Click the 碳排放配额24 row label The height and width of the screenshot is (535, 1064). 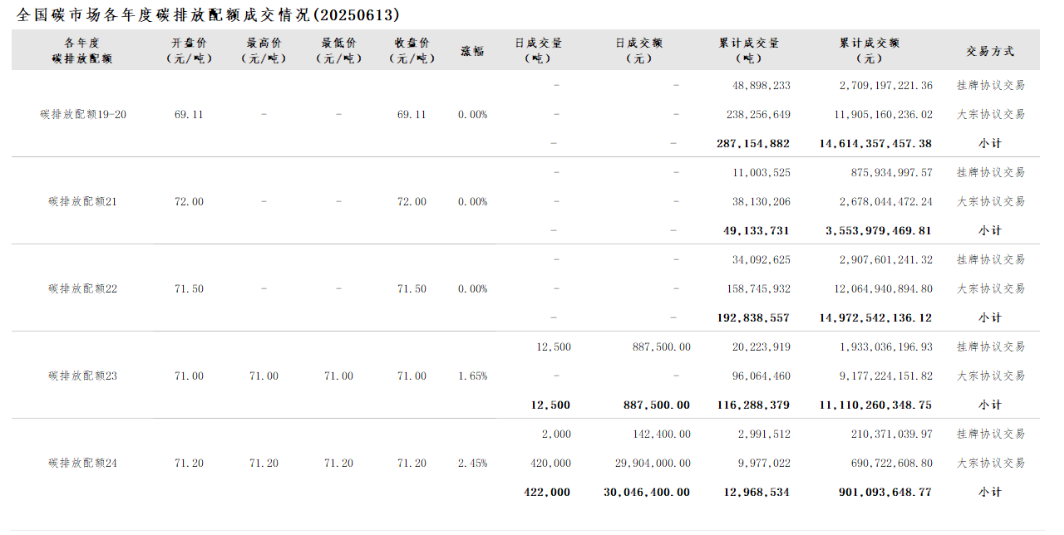83,464
